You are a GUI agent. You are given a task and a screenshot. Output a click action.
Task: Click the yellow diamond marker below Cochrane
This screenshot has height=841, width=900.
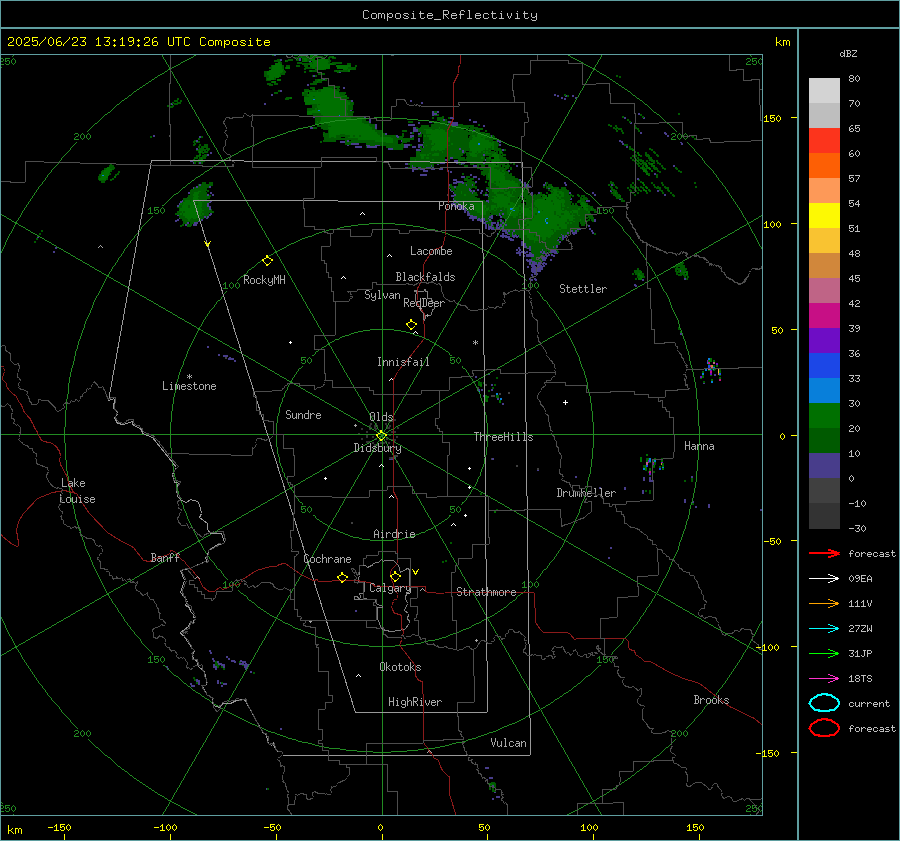pyautogui.click(x=342, y=578)
